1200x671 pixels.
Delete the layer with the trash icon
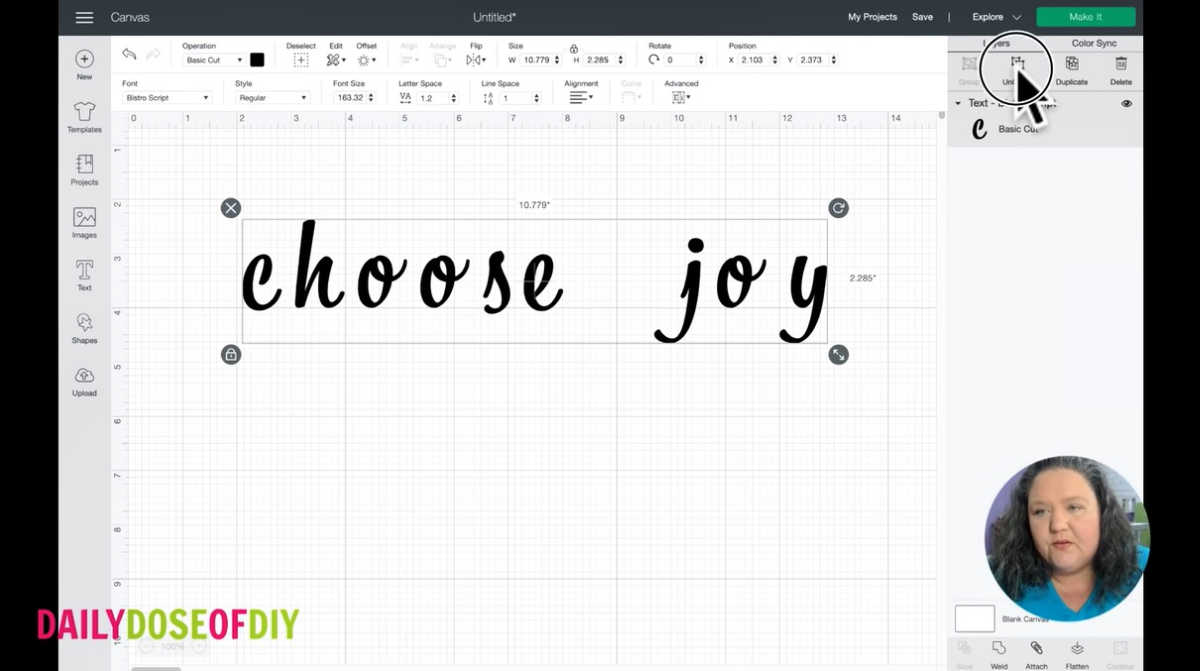pyautogui.click(x=1121, y=64)
